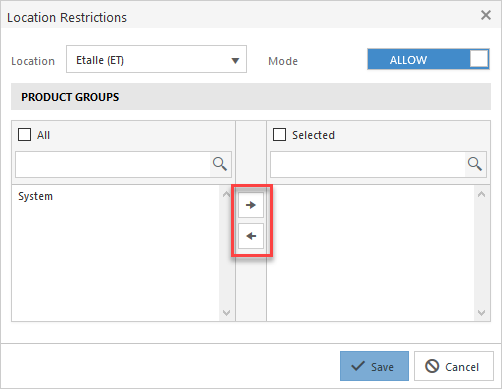This screenshot has width=502, height=389.
Task: Click down arrow of Selected list scrollbar
Action: point(481,313)
